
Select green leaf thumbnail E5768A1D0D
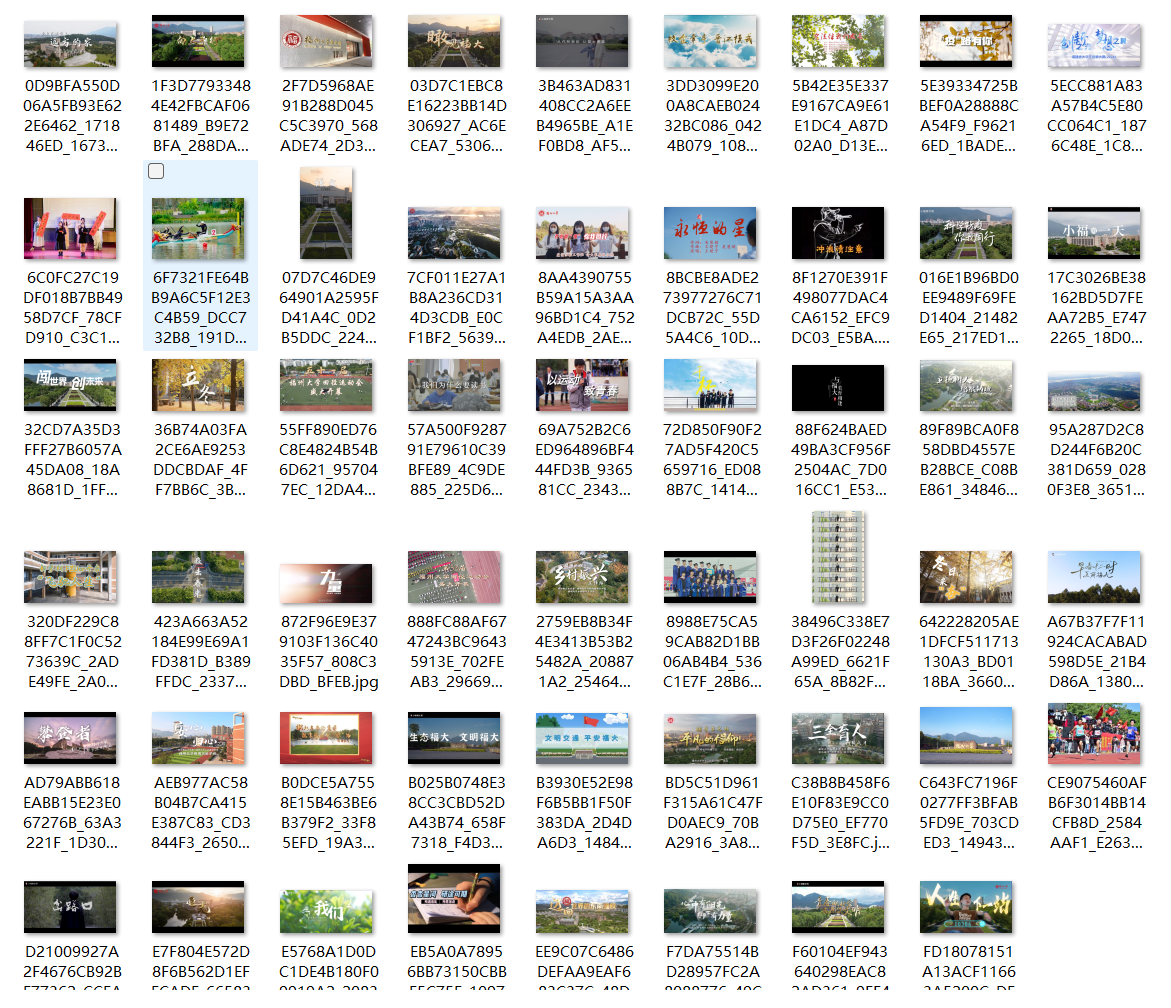[326, 912]
